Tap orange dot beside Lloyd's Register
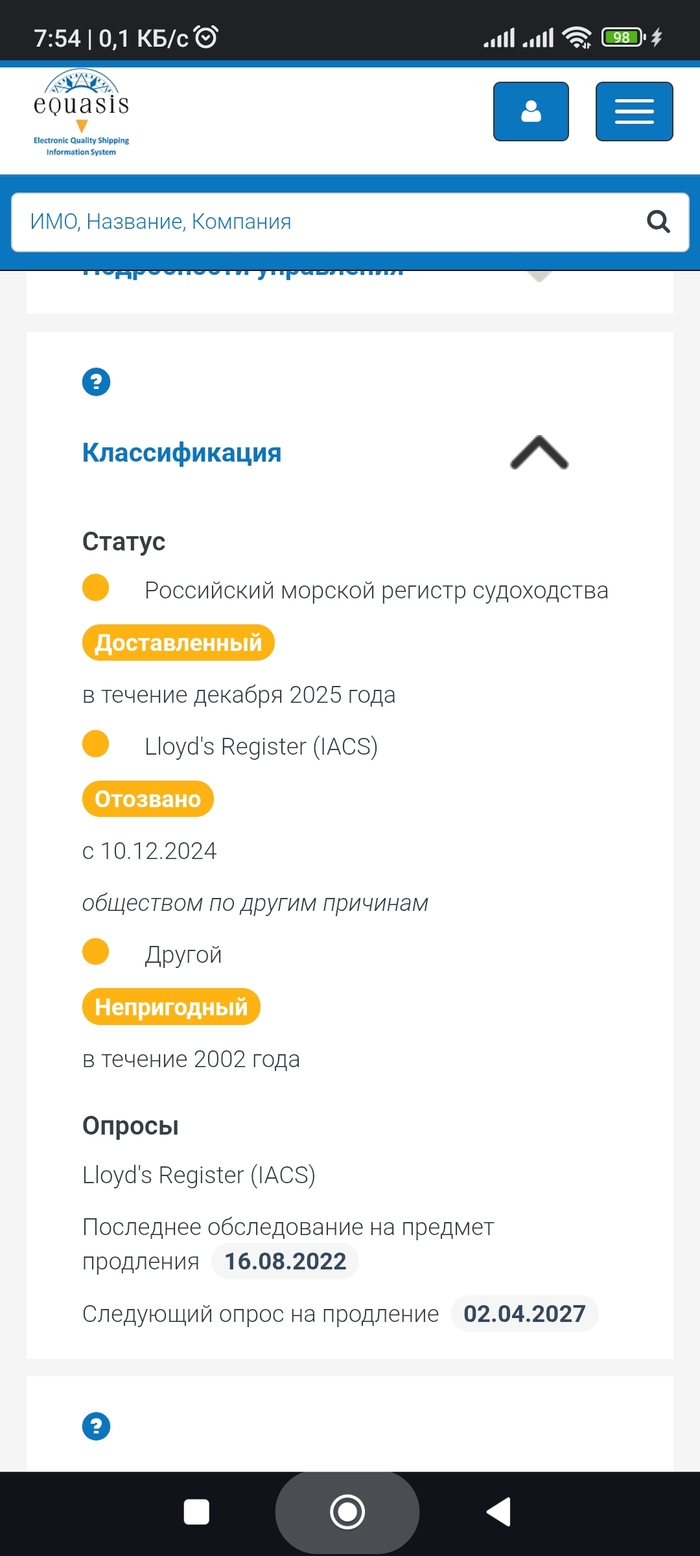700x1556 pixels. tap(95, 745)
